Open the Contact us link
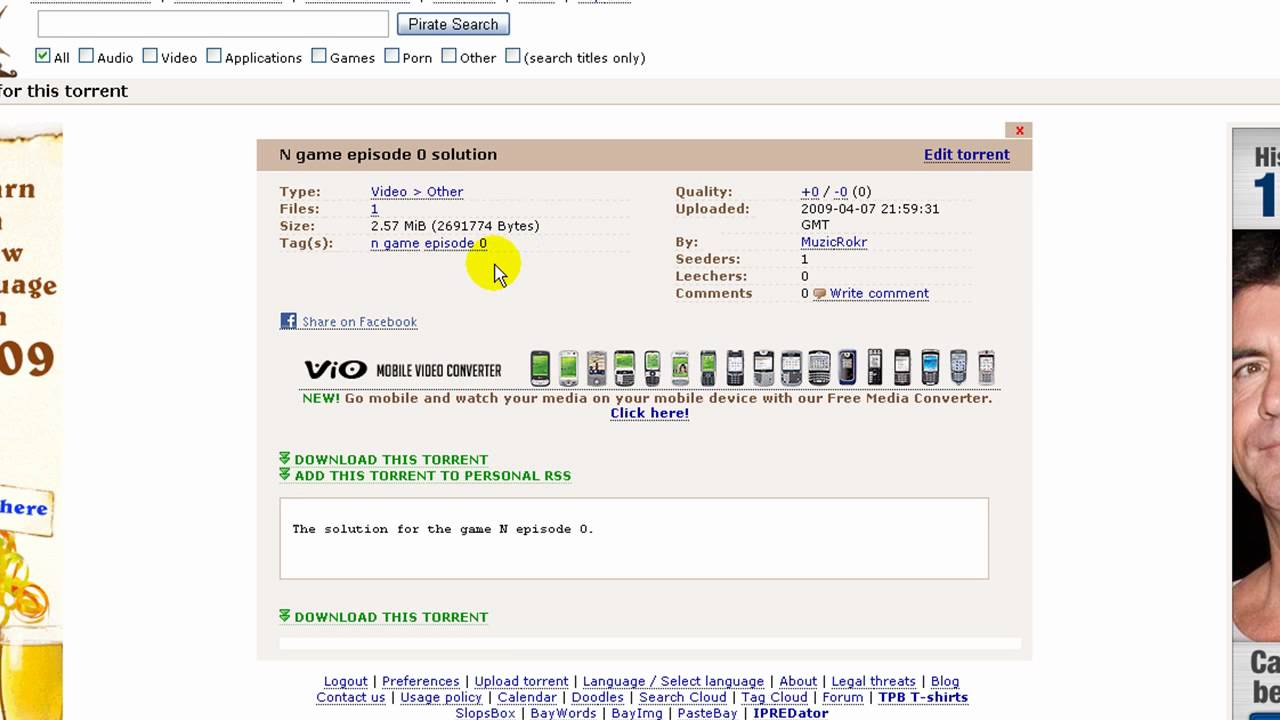1280x720 pixels. coord(351,697)
